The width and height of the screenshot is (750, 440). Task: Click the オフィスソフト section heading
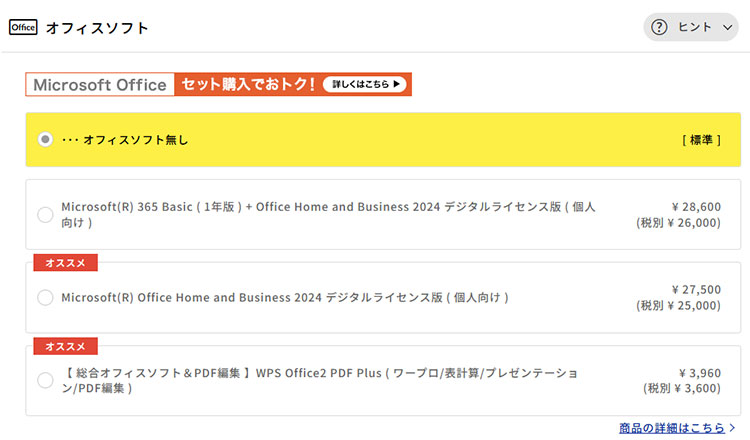tap(97, 28)
